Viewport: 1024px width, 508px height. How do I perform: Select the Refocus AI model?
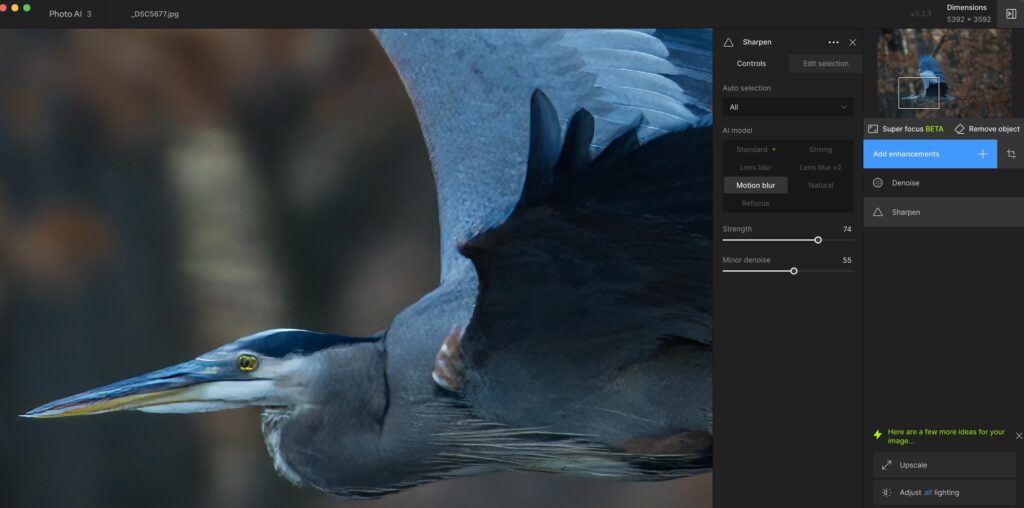coord(756,204)
